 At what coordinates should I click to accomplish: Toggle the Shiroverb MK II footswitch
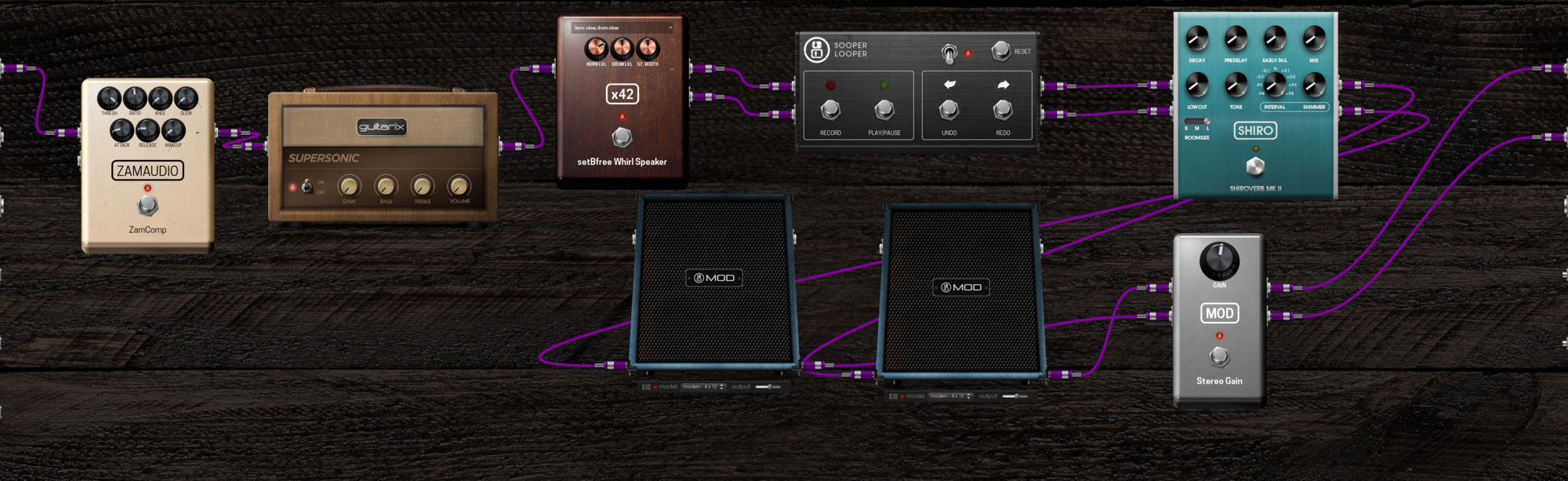click(1255, 166)
